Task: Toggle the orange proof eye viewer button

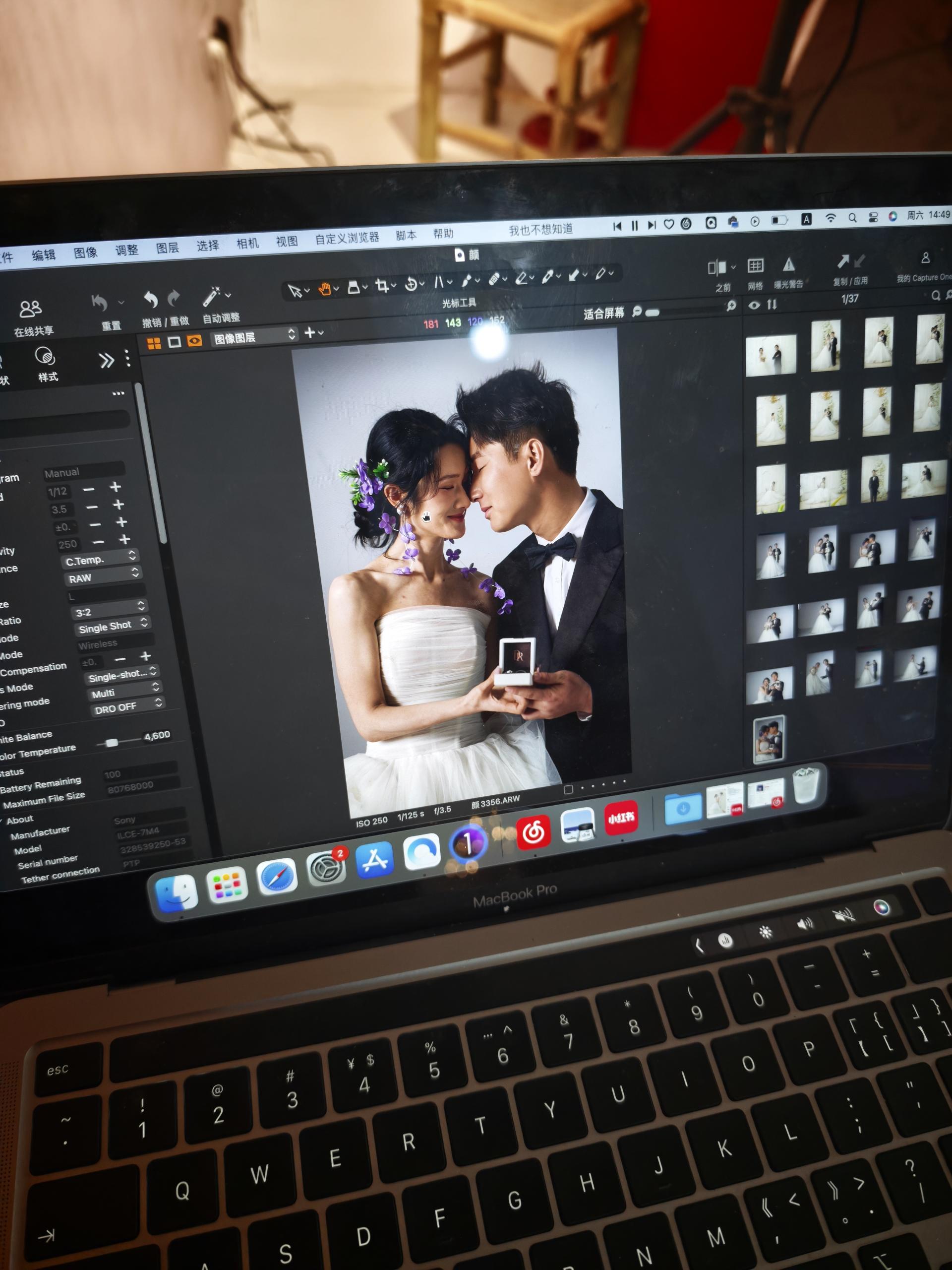Action: (x=194, y=341)
